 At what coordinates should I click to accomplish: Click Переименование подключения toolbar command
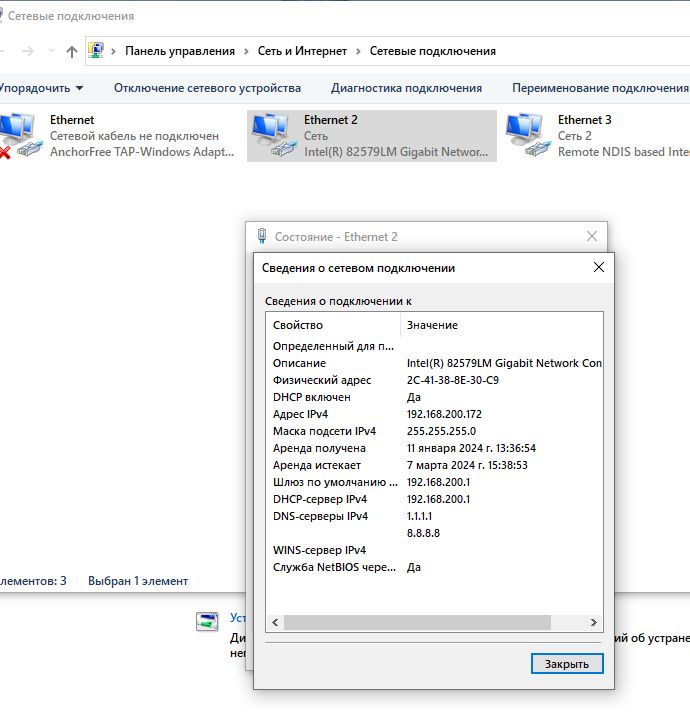(598, 88)
